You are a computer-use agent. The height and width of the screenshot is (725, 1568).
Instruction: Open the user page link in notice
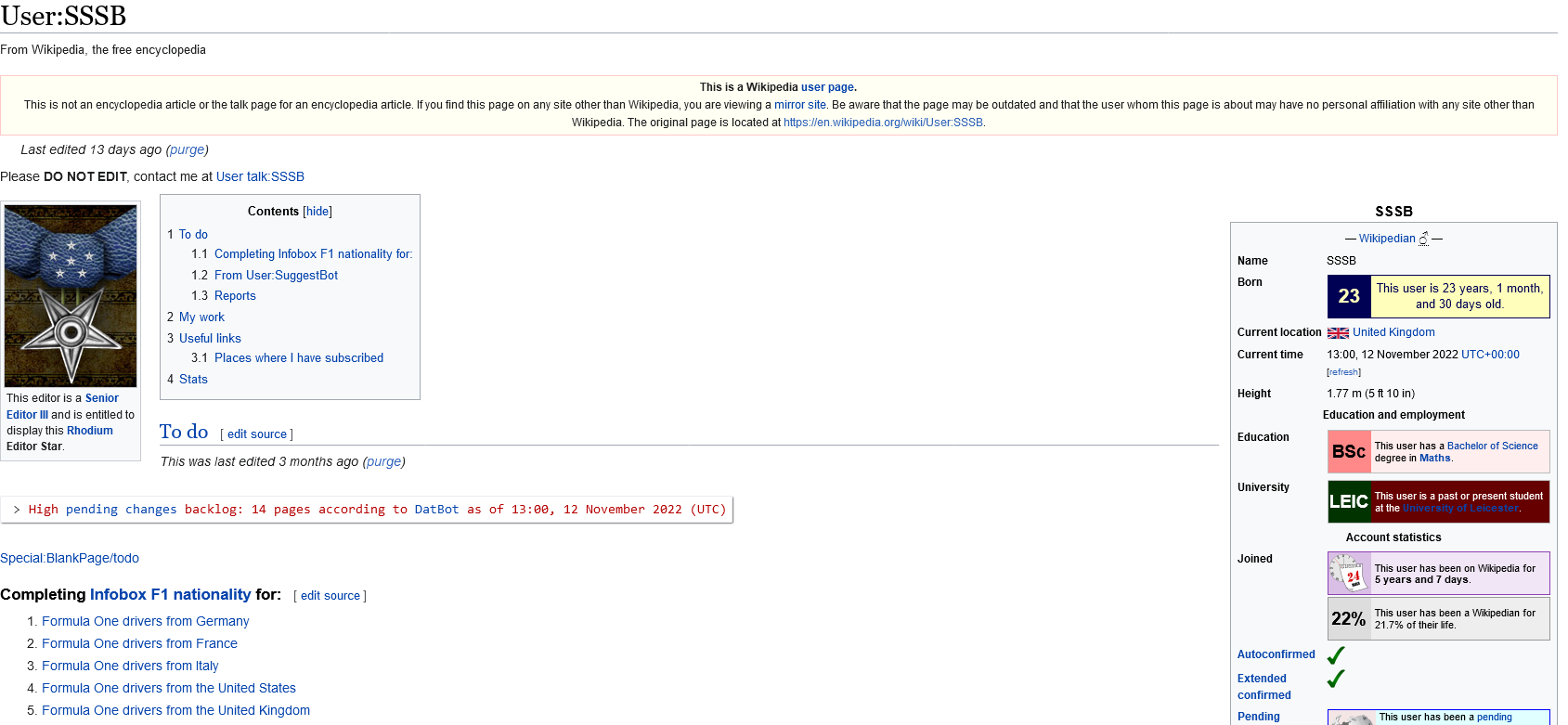pyautogui.click(x=827, y=87)
